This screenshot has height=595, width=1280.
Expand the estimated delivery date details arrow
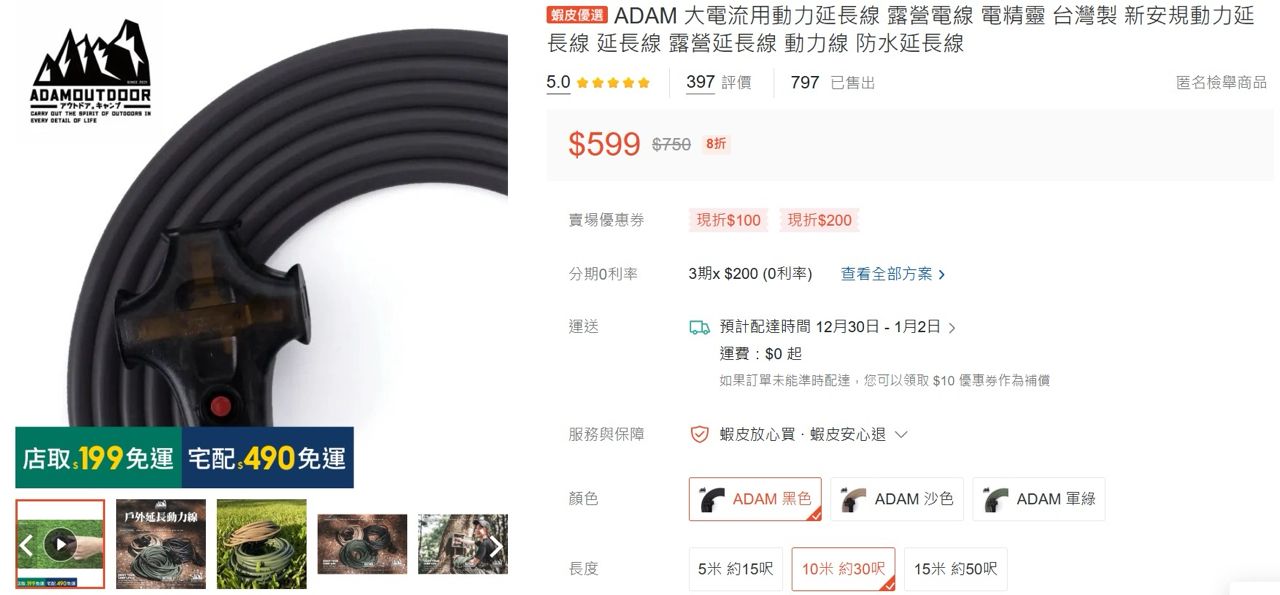tap(951, 327)
